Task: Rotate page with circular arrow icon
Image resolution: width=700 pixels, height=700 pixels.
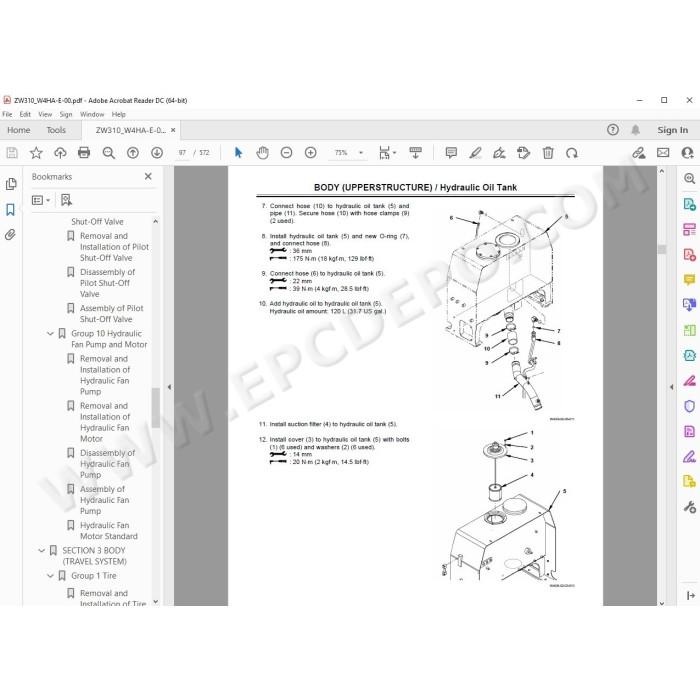Action: coord(572,153)
